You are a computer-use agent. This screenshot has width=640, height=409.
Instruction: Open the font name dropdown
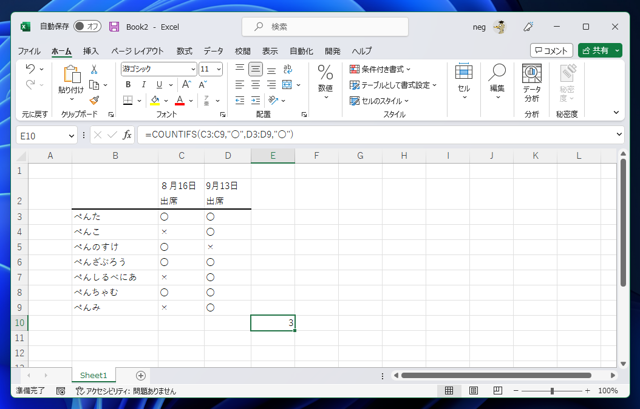tap(193, 69)
